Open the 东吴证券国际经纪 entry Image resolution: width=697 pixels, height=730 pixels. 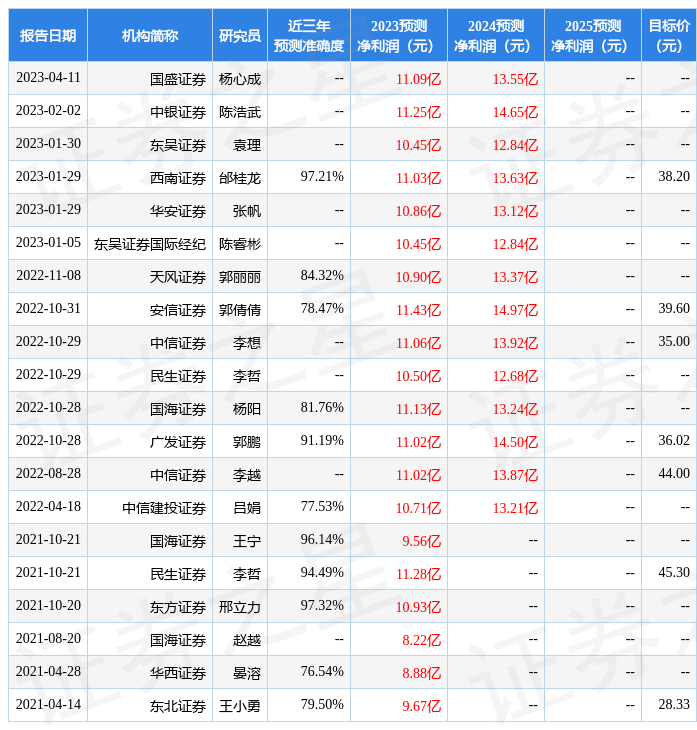pos(150,244)
